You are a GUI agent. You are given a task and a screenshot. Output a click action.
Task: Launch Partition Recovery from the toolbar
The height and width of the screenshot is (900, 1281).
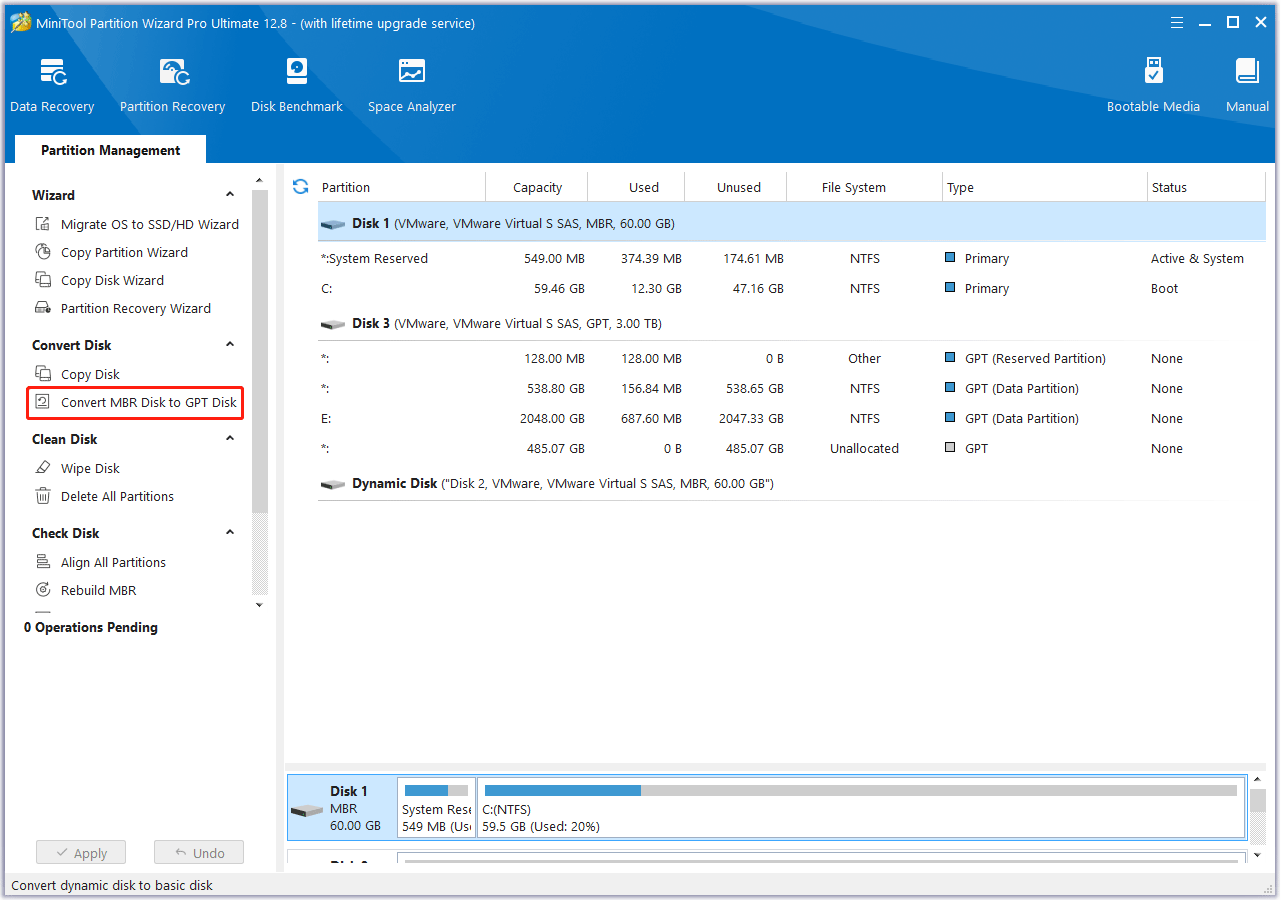point(172,86)
